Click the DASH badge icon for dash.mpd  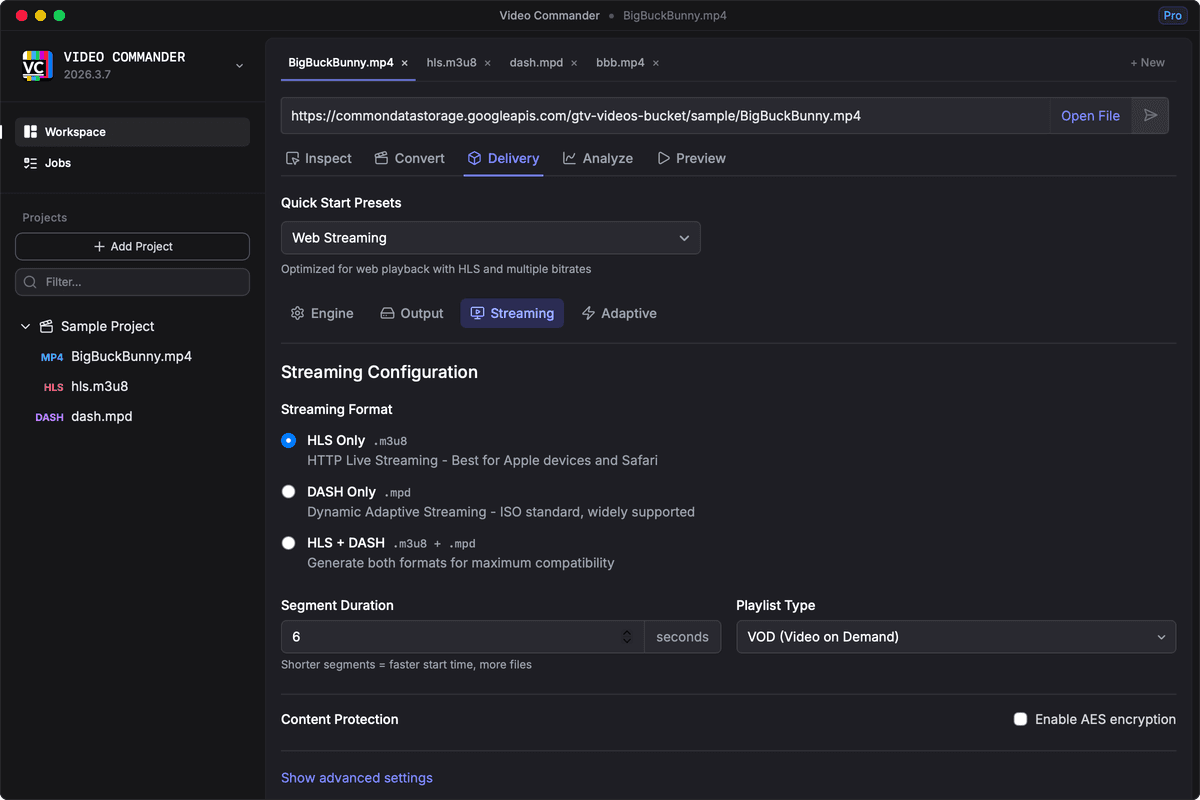(49, 417)
